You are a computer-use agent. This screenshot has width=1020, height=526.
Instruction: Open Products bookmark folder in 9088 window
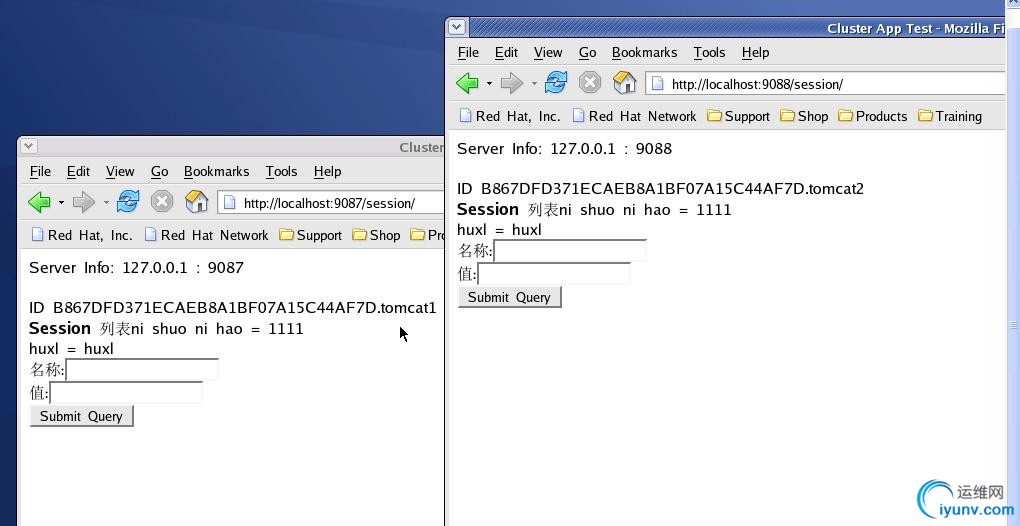(x=873, y=116)
